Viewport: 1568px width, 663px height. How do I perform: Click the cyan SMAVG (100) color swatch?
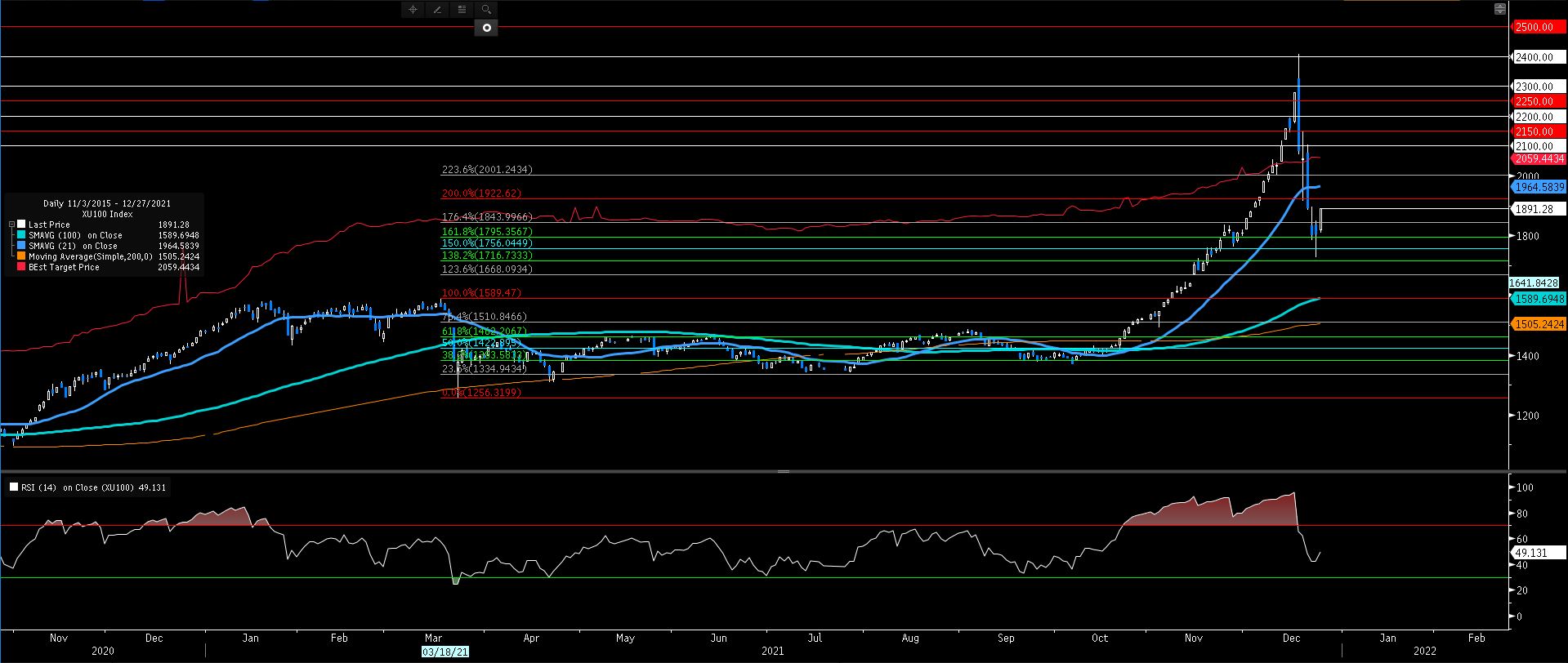21,235
